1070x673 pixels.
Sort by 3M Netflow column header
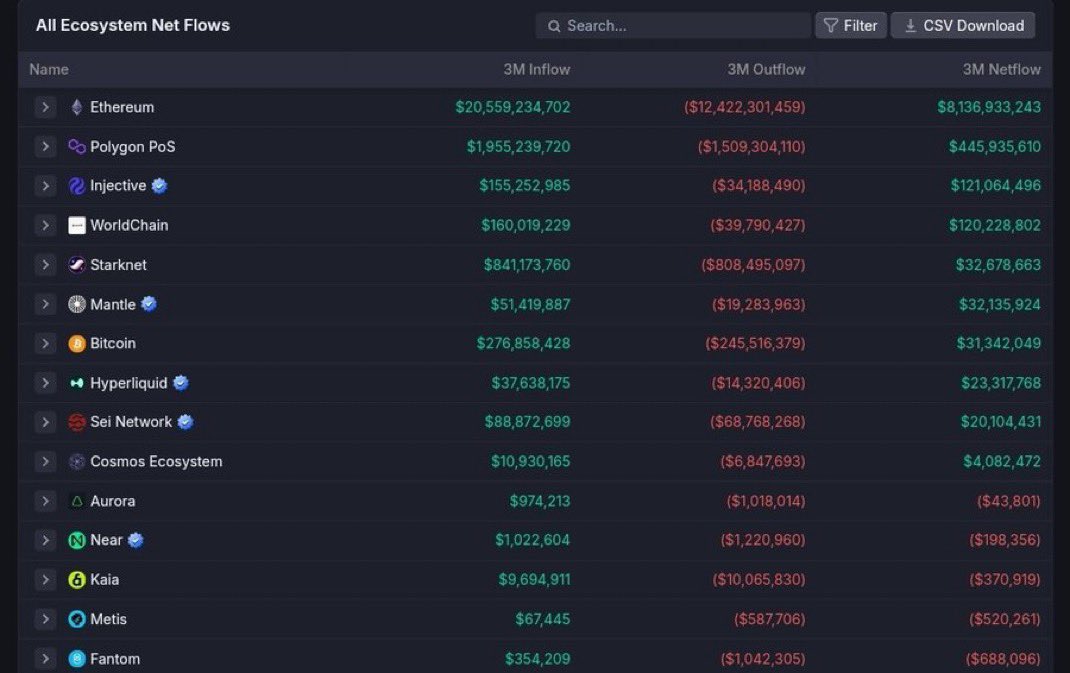click(1001, 70)
